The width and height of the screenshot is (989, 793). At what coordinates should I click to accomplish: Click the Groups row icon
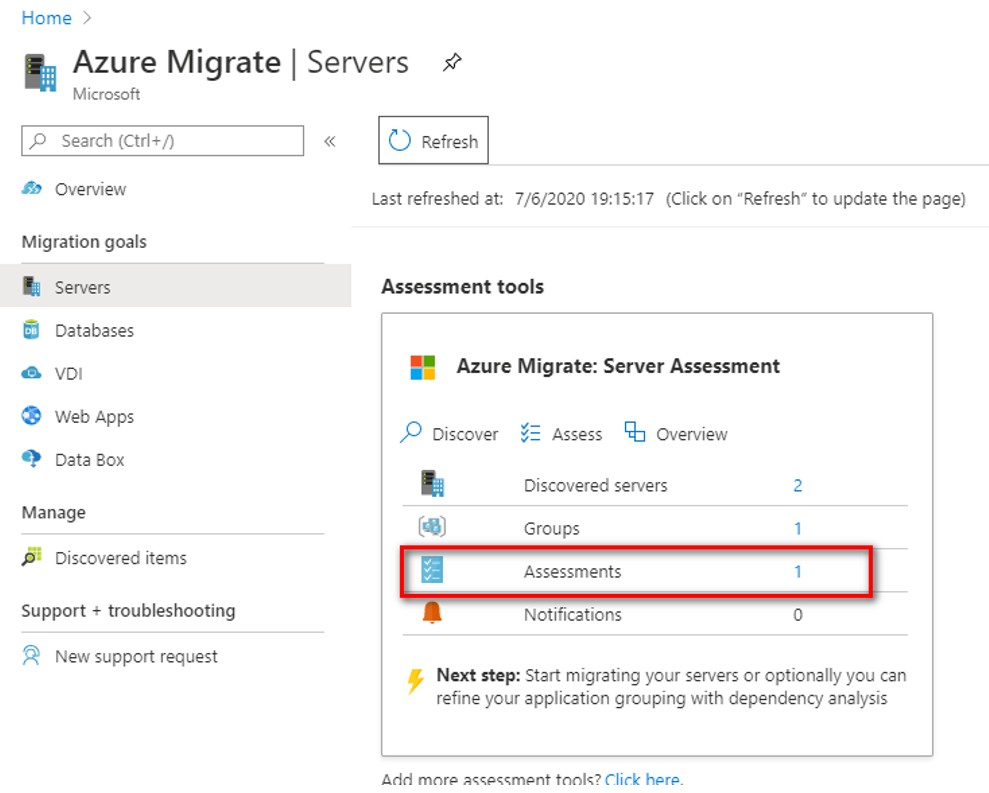coord(432,526)
